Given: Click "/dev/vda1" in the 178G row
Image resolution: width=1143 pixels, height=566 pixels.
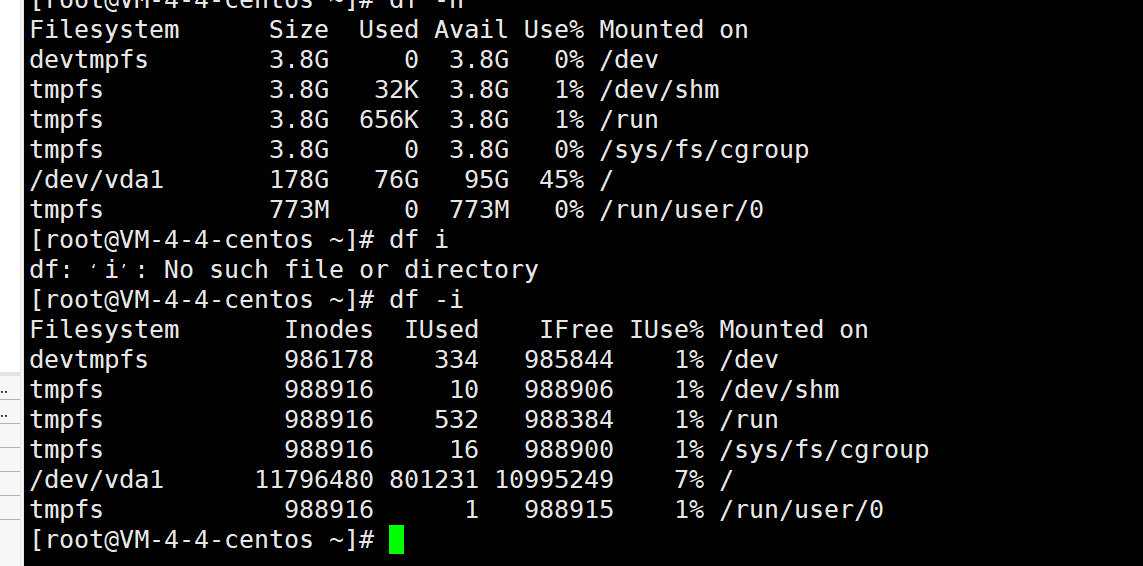Looking at the screenshot, I should pos(96,179).
